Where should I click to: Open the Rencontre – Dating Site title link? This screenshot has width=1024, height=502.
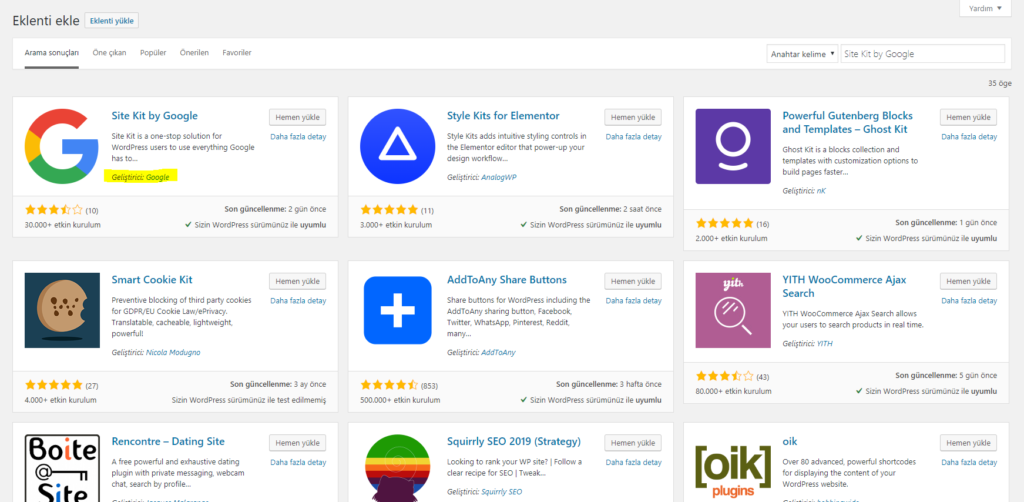168,442
